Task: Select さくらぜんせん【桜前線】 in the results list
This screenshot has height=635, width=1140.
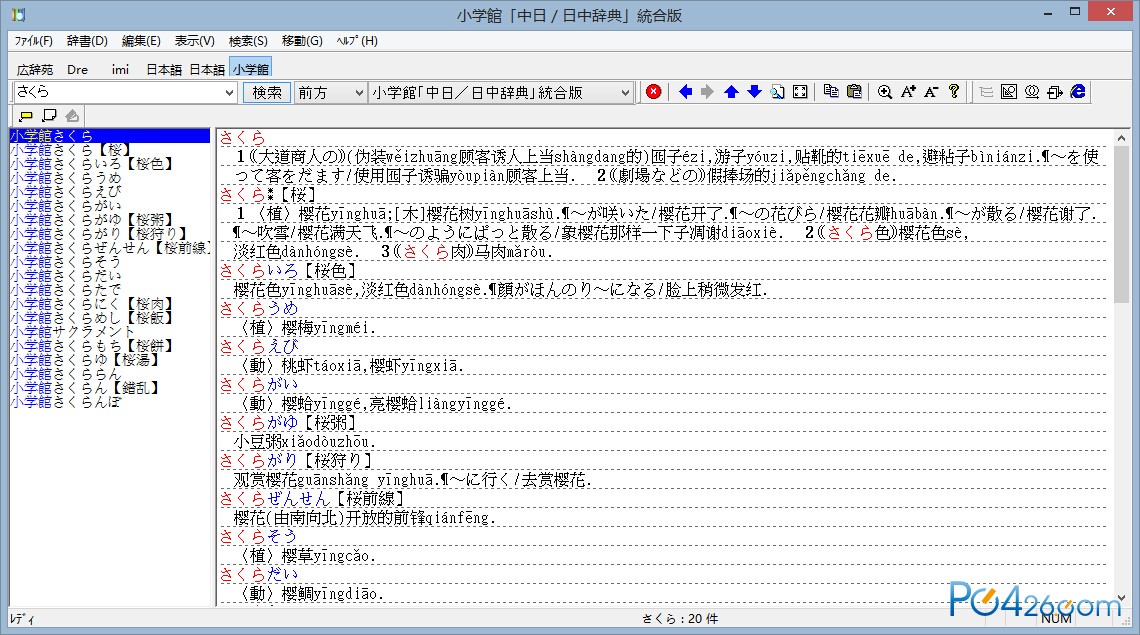Action: [x=110, y=247]
